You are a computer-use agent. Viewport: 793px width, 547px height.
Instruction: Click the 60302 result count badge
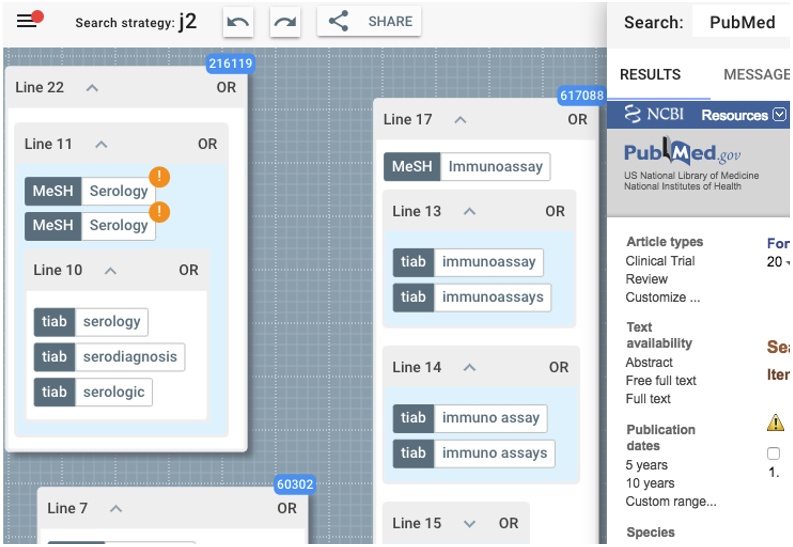tap(295, 485)
